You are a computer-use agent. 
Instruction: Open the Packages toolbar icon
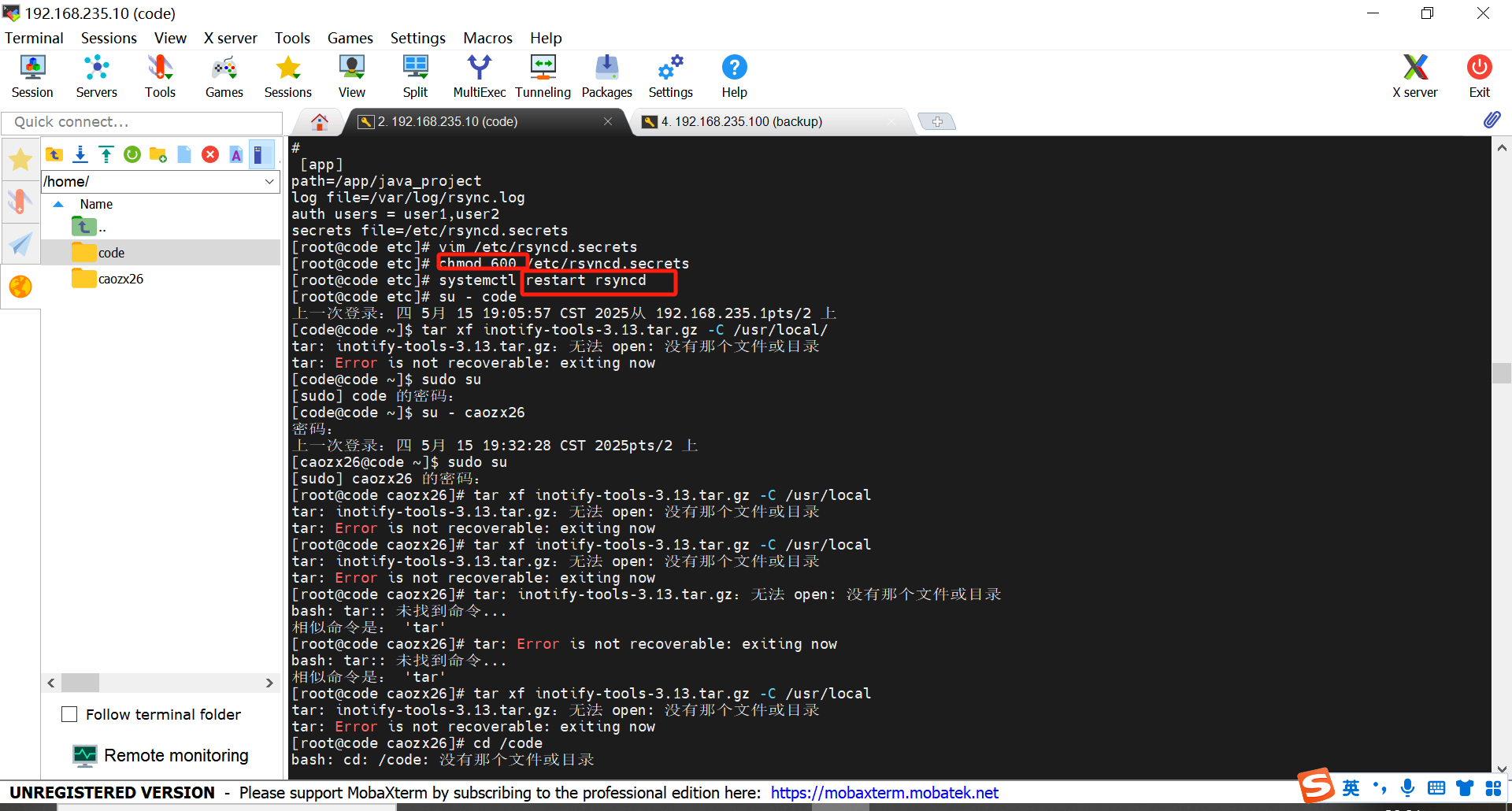point(606,76)
